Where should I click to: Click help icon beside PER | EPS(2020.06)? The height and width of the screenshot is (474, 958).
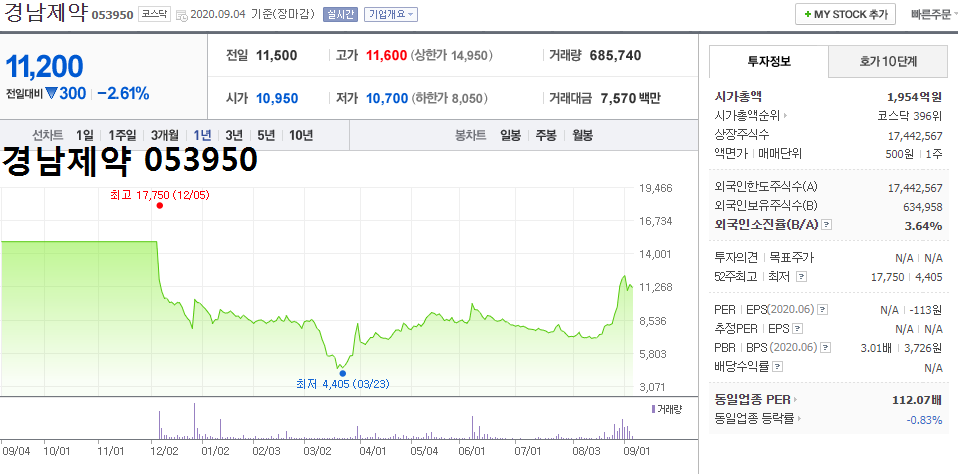pyautogui.click(x=823, y=310)
